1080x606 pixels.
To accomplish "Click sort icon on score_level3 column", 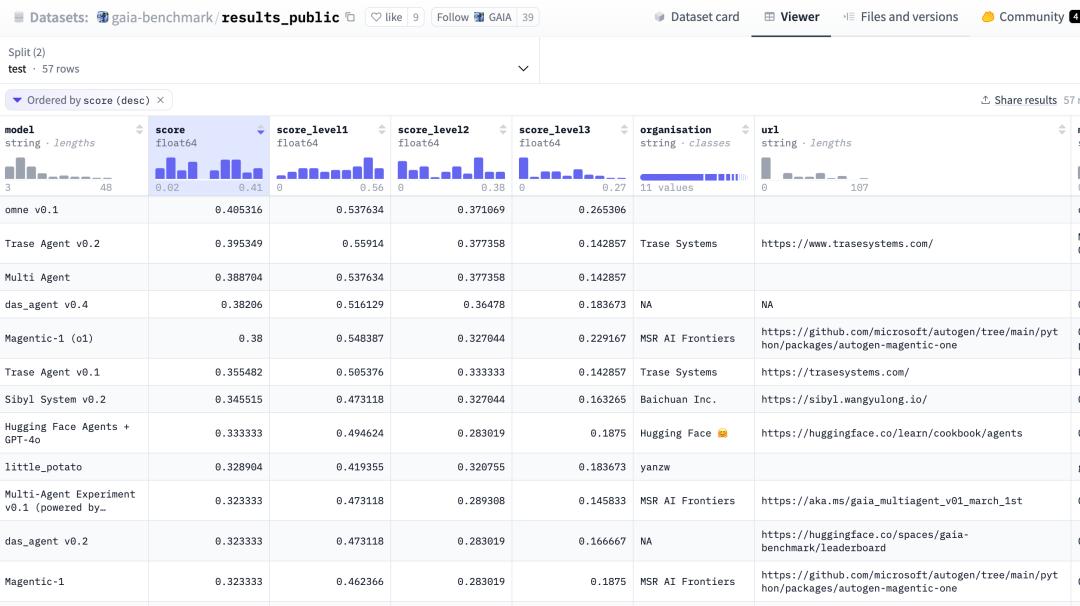I will click(x=624, y=130).
